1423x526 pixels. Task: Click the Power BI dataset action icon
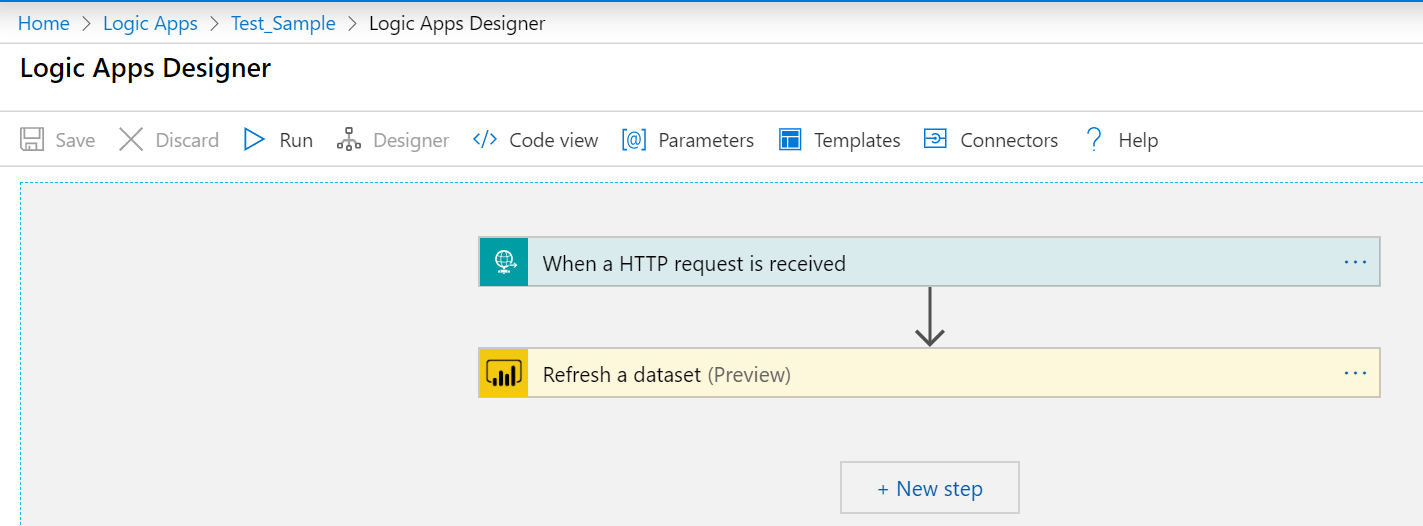tap(503, 374)
